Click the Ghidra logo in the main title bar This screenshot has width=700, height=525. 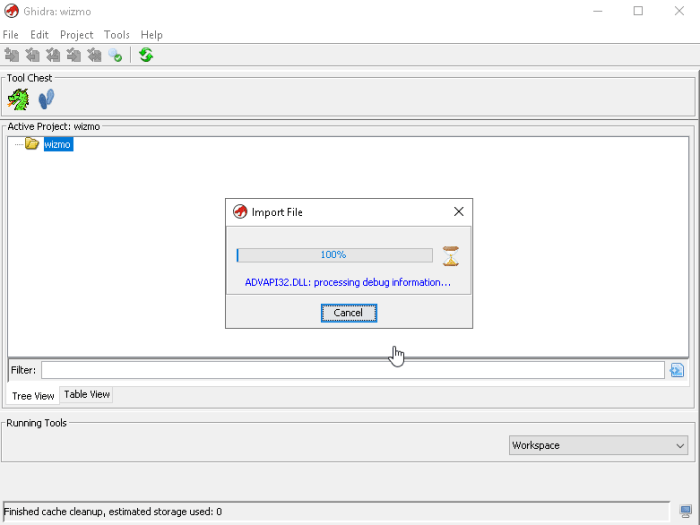[x=12, y=11]
